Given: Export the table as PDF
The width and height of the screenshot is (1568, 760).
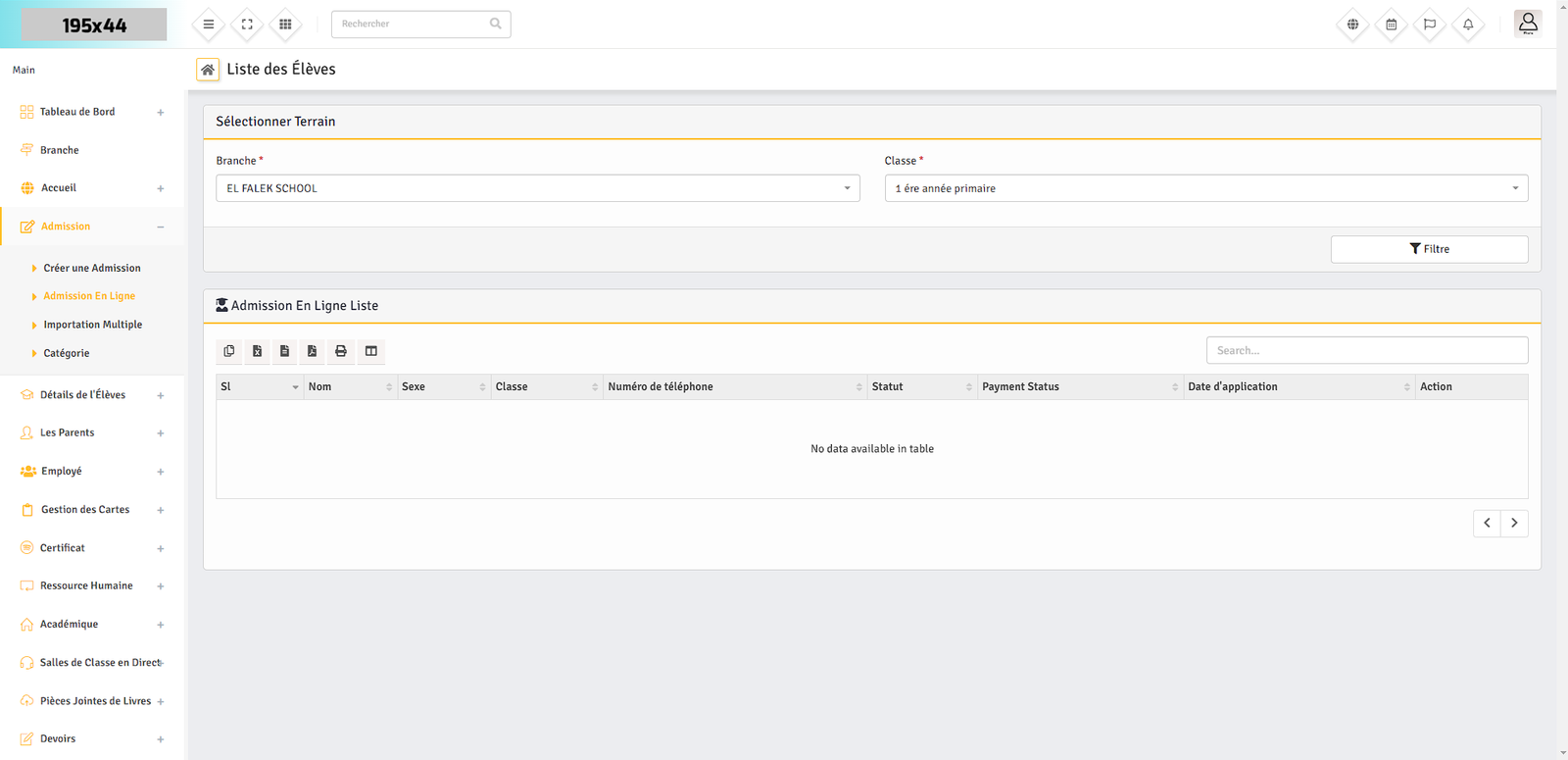Looking at the screenshot, I should 313,351.
